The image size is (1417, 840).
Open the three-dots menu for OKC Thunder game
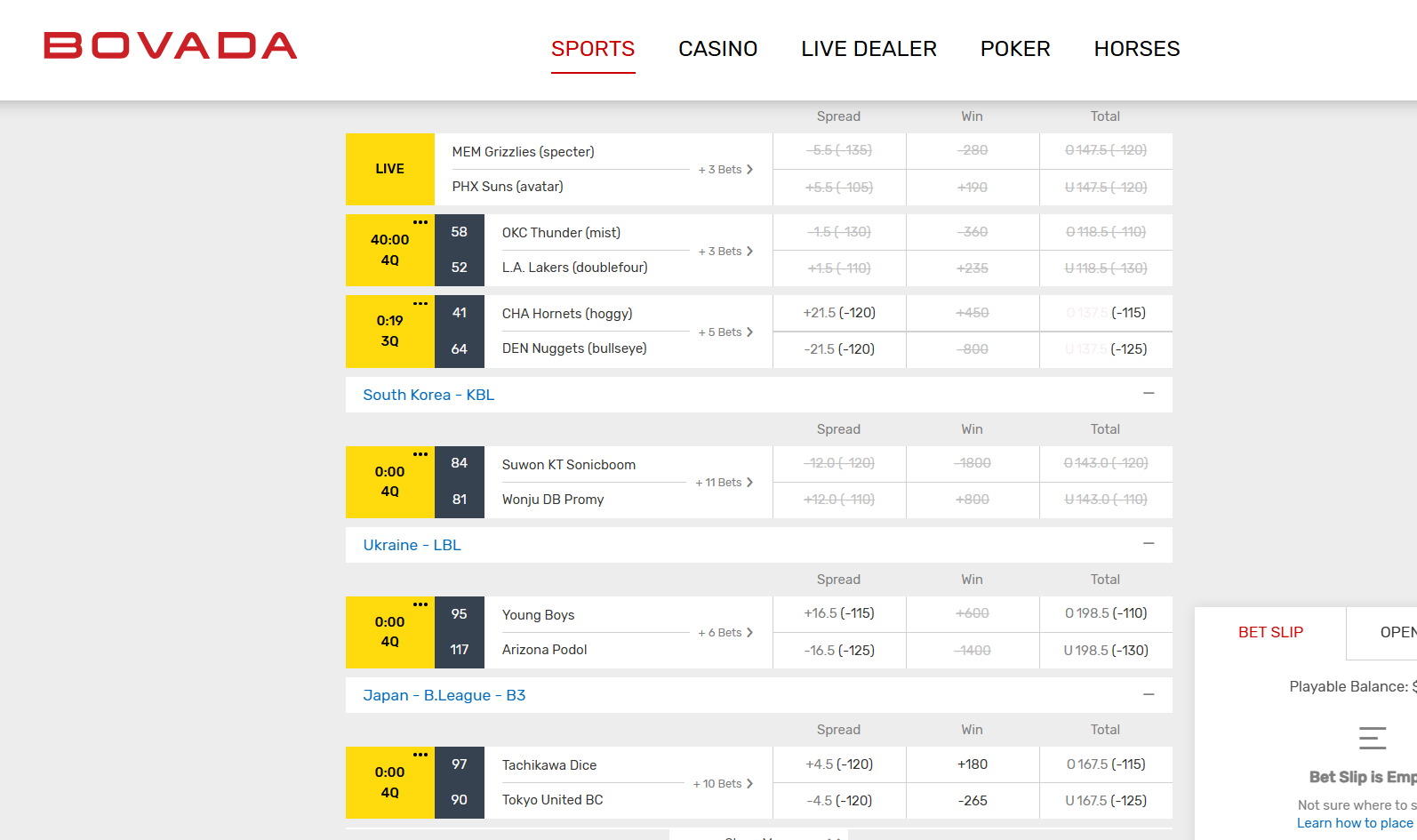pyautogui.click(x=420, y=222)
